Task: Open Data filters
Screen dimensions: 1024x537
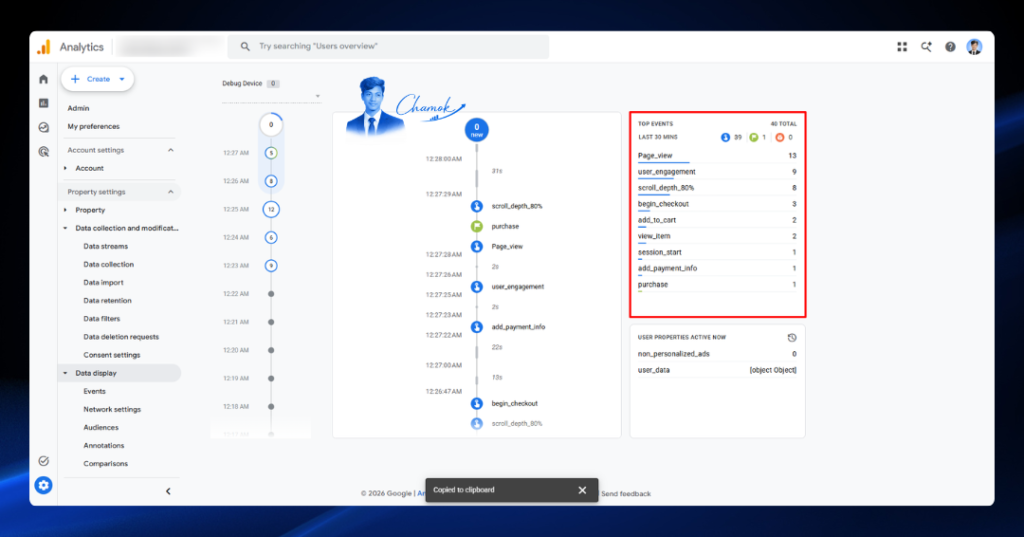Action: [102, 319]
